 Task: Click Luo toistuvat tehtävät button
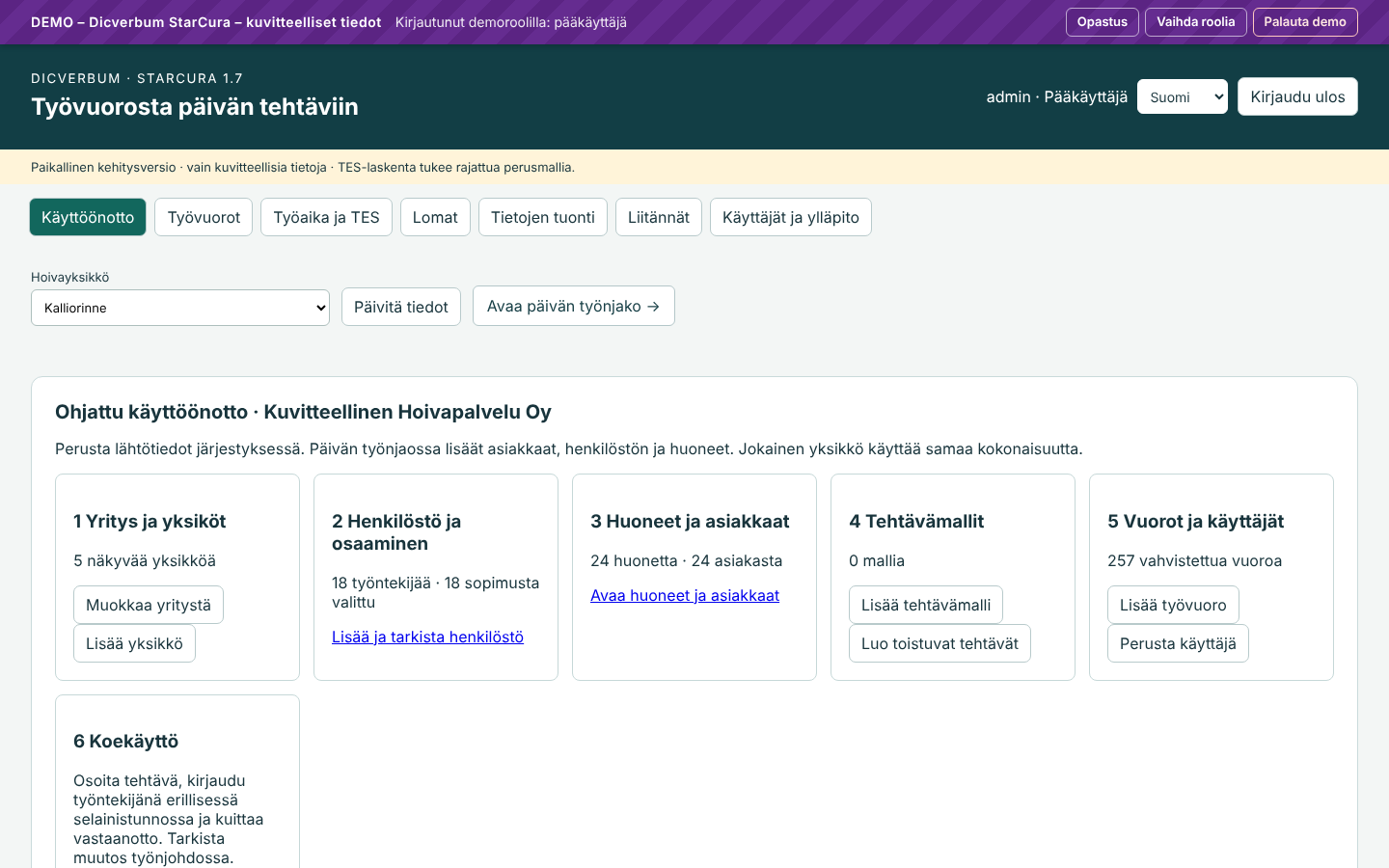coord(940,643)
